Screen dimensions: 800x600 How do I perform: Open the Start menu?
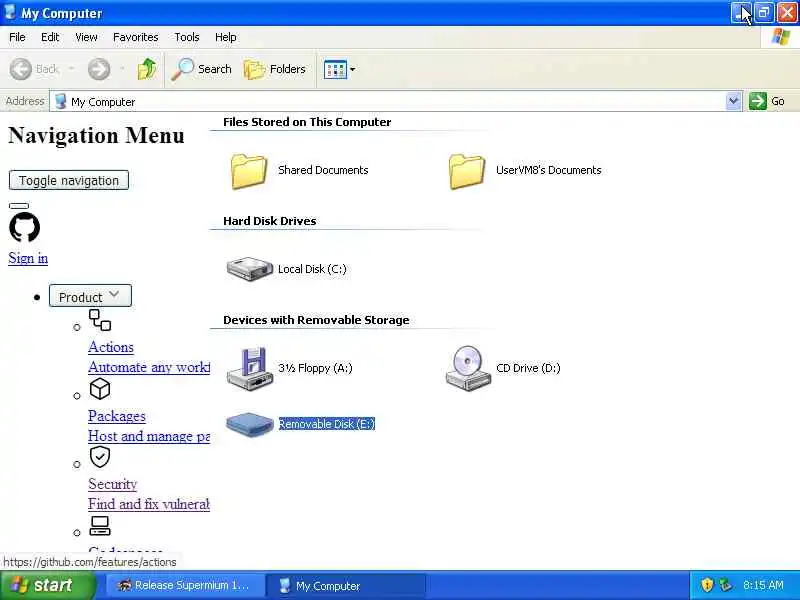[47, 585]
